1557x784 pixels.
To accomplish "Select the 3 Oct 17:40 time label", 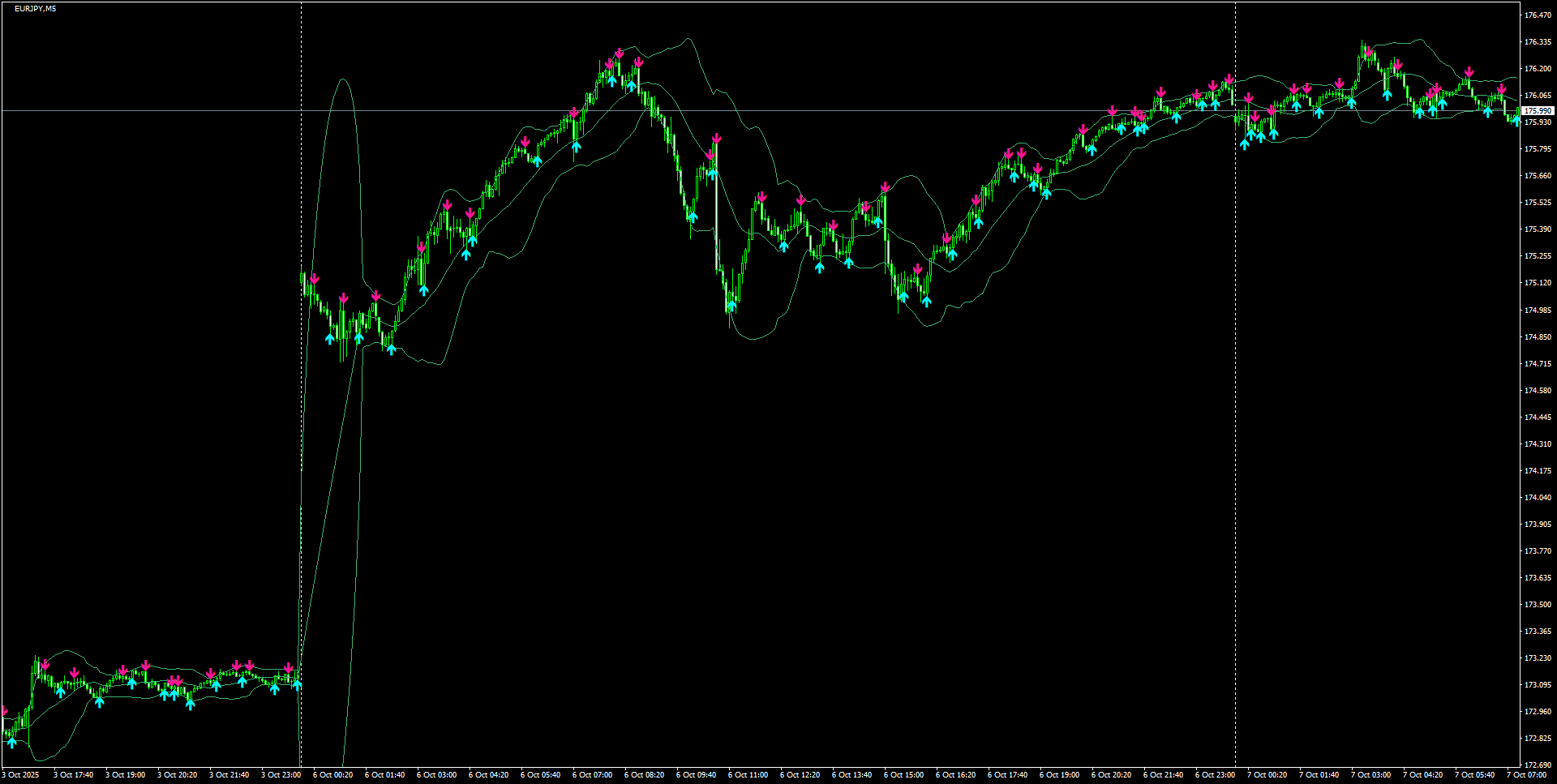I will pyautogui.click(x=73, y=775).
